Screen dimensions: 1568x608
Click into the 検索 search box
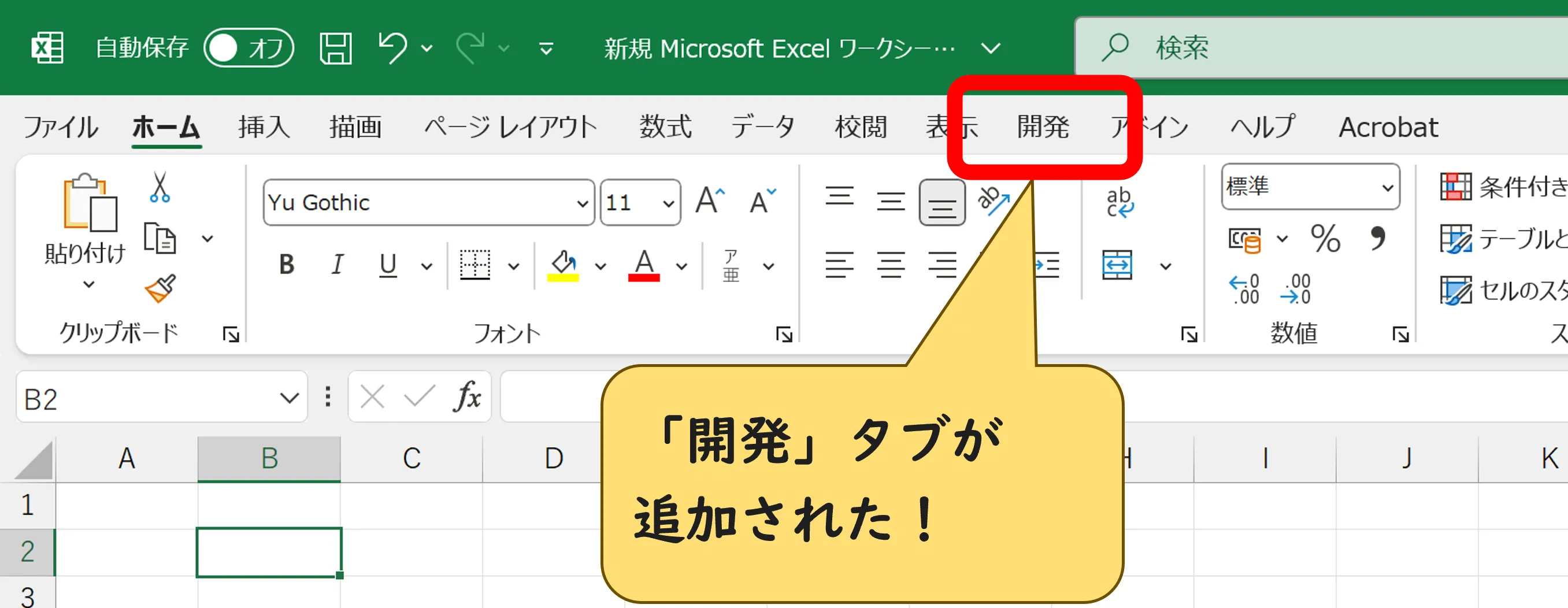1321,47
